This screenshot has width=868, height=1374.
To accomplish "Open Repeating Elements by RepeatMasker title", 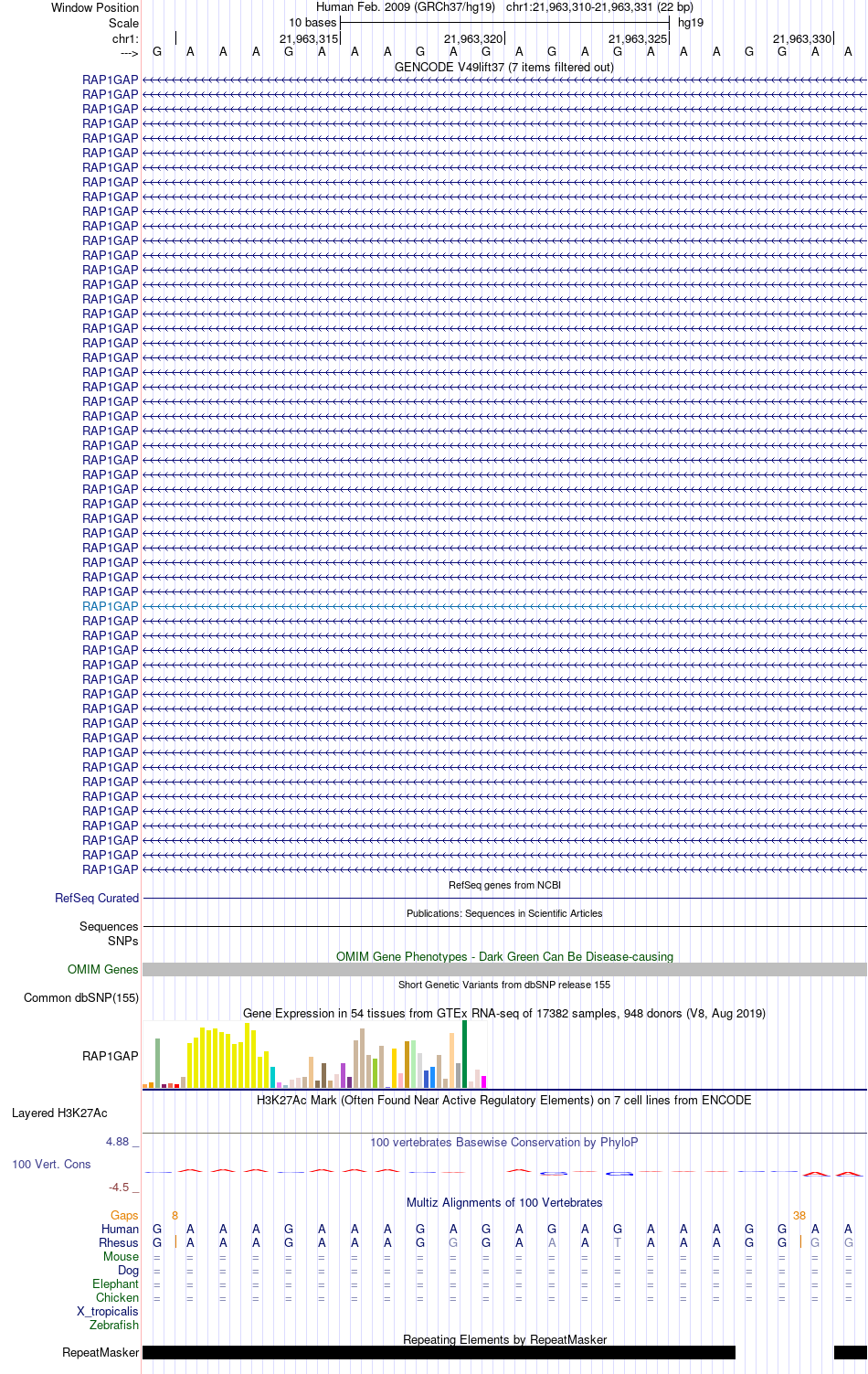I will (x=504, y=1339).
